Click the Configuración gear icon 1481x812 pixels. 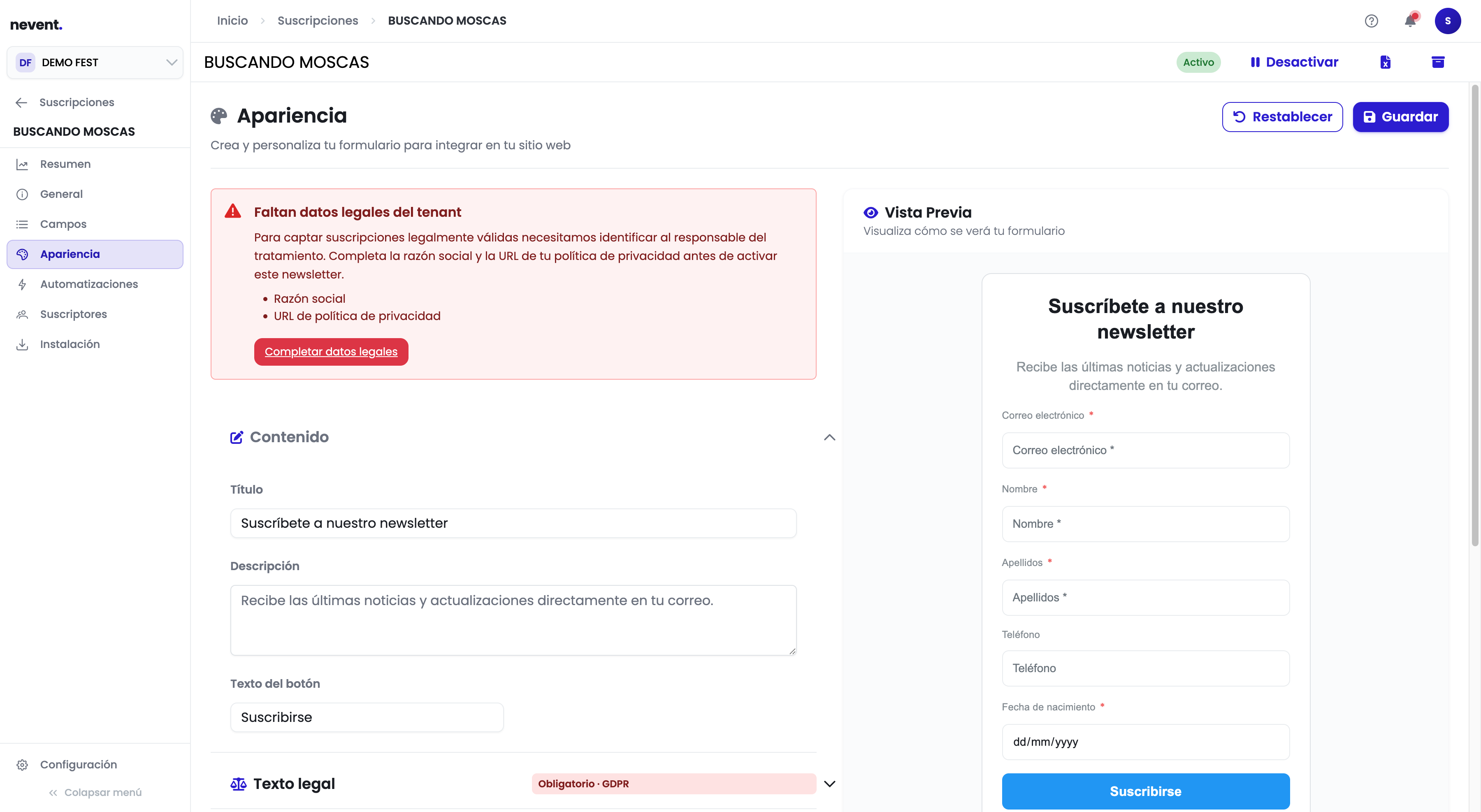[x=22, y=764]
